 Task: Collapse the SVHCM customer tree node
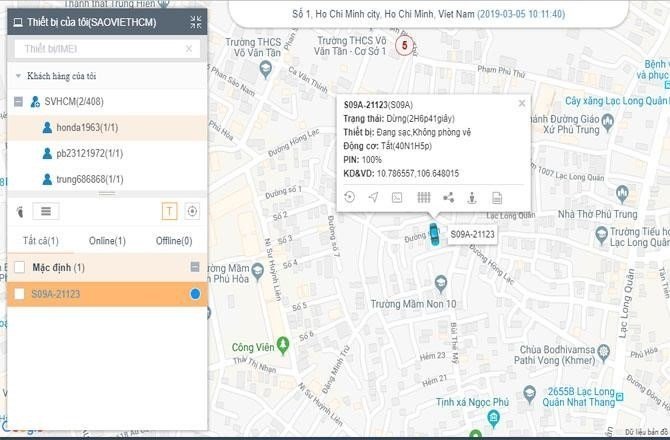click(x=19, y=101)
